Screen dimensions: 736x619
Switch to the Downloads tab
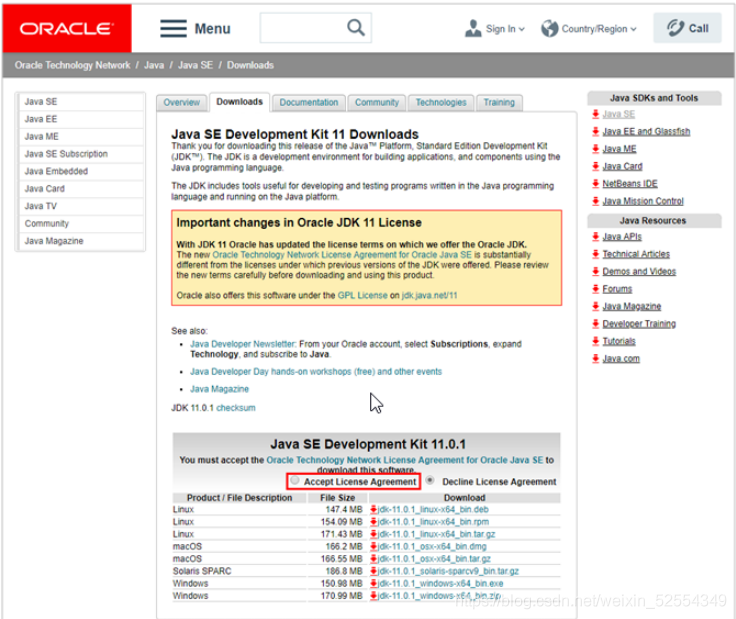239,102
